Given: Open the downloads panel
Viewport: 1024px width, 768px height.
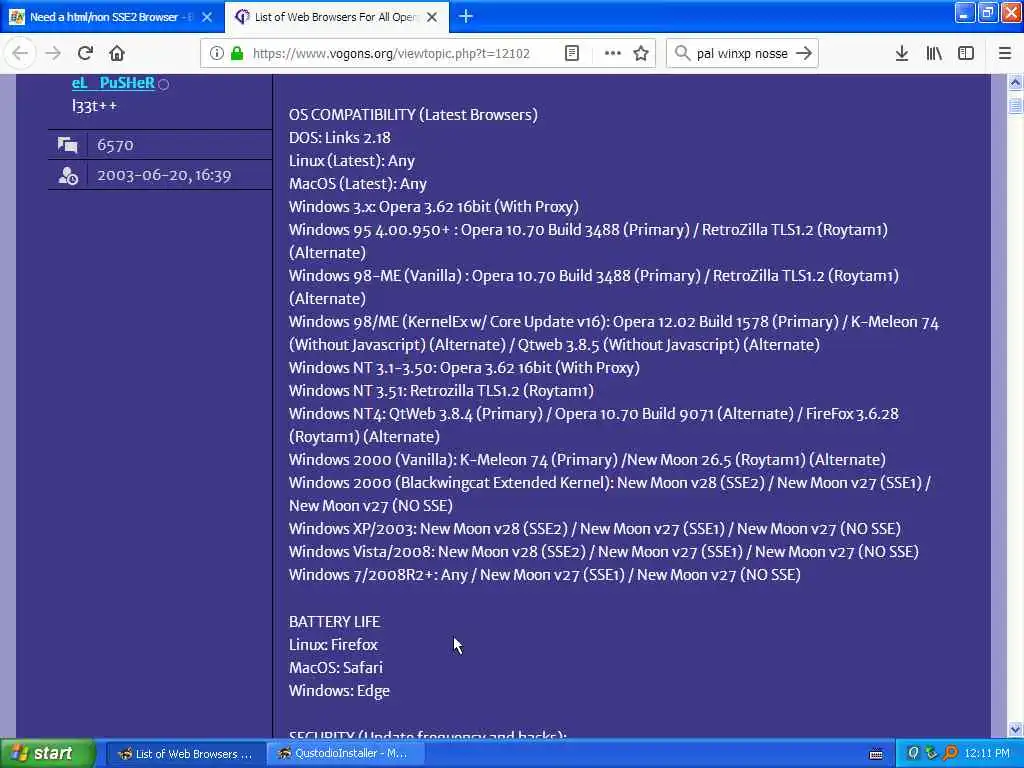Looking at the screenshot, I should click(x=902, y=54).
